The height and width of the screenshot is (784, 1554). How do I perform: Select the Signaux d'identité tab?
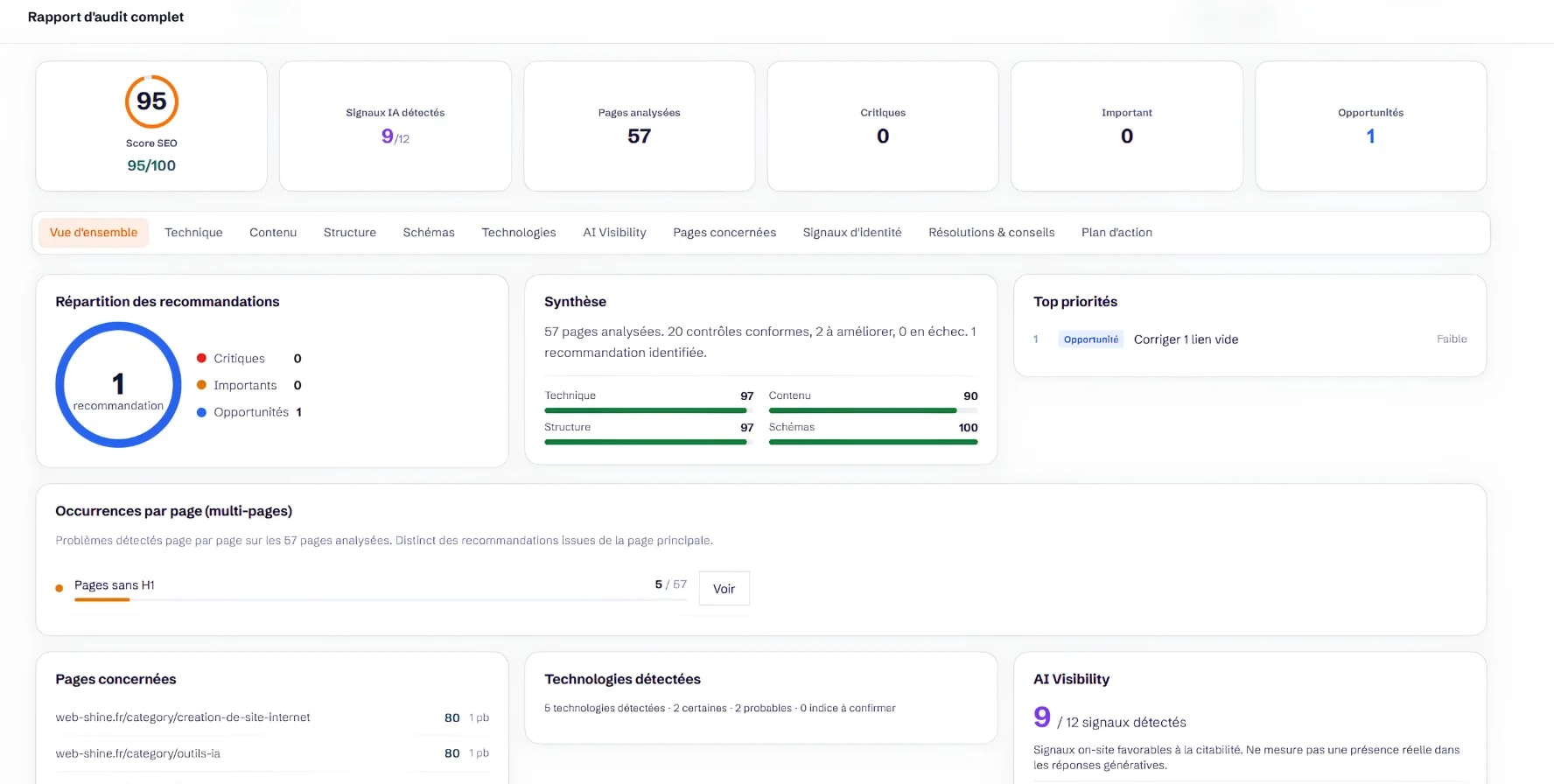(852, 233)
